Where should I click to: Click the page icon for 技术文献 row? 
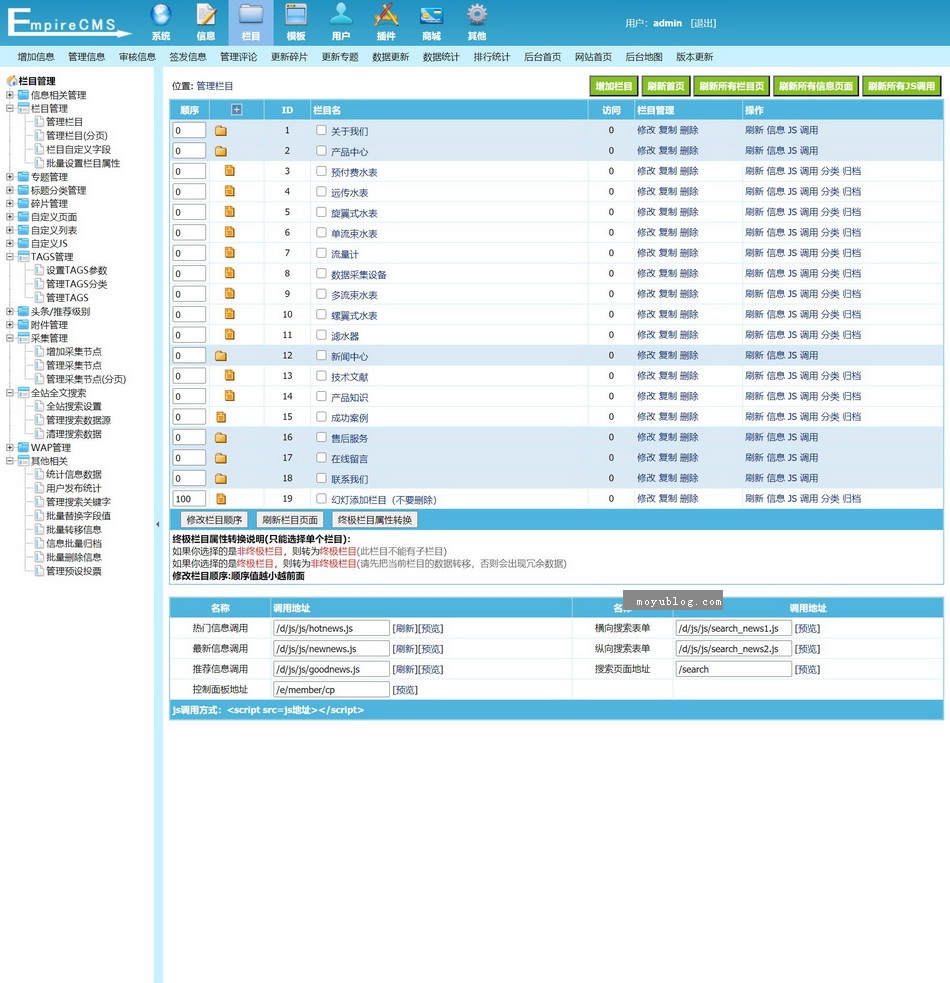[x=230, y=376]
